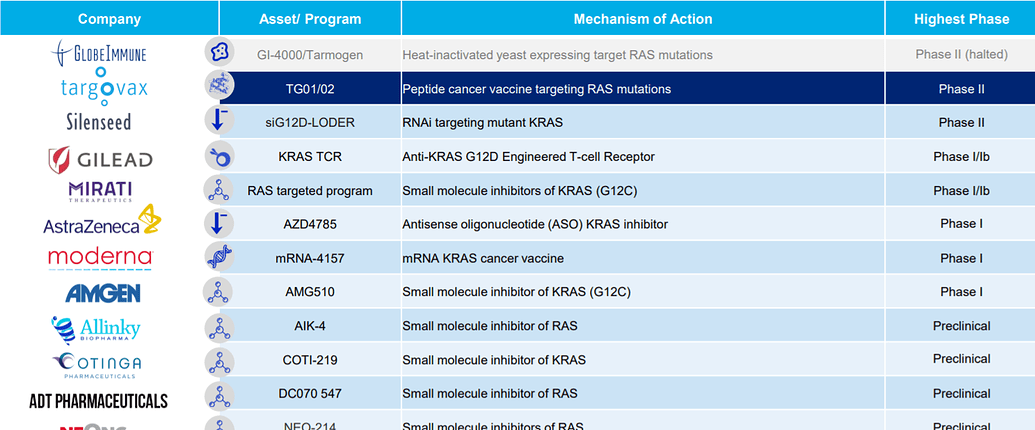
Task: Click Phase I in the AZD4785 row
Action: pos(962,224)
